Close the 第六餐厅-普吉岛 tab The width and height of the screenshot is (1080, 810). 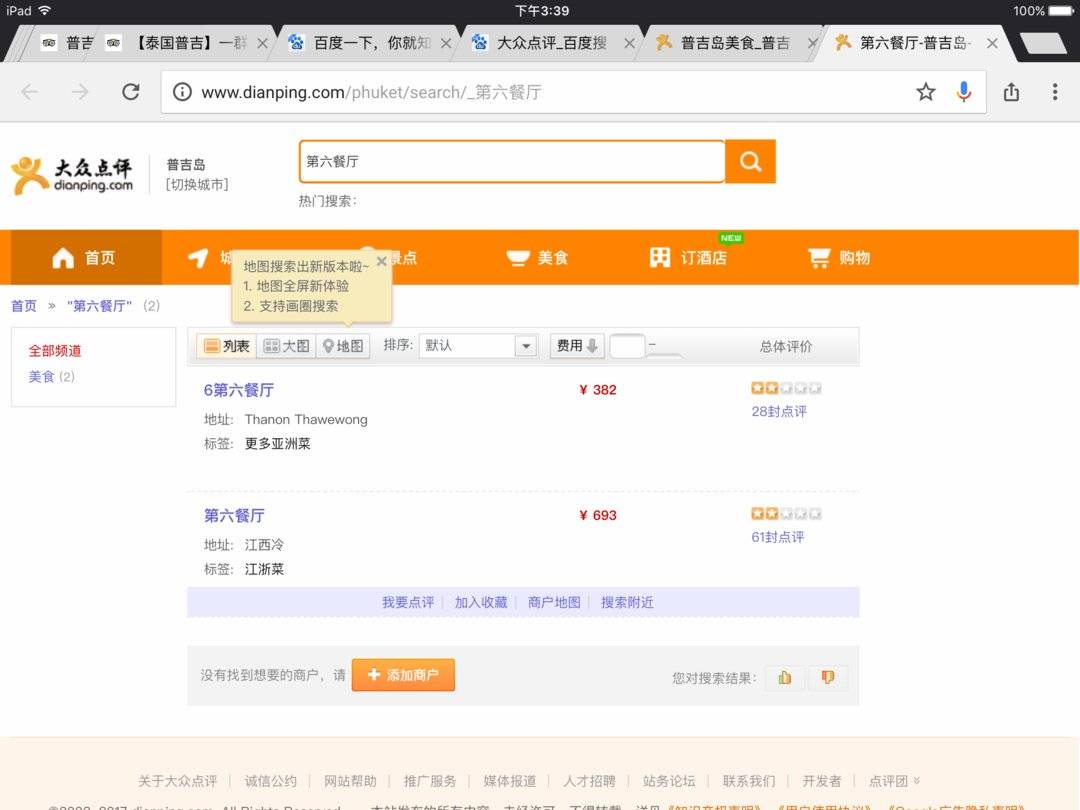point(992,43)
